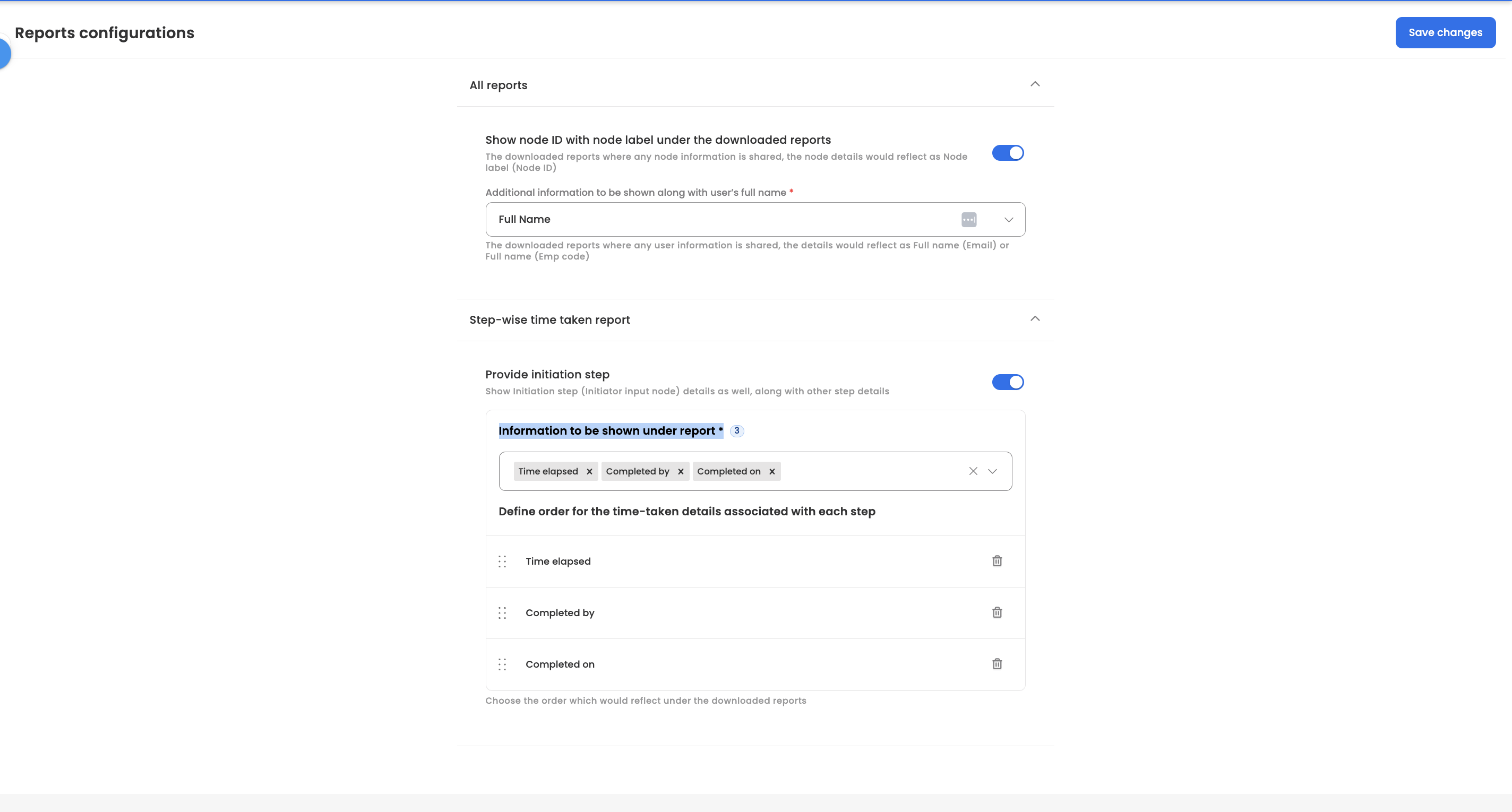The image size is (1512, 812).
Task: Remove the Time elapsed tag chip
Action: tap(589, 472)
